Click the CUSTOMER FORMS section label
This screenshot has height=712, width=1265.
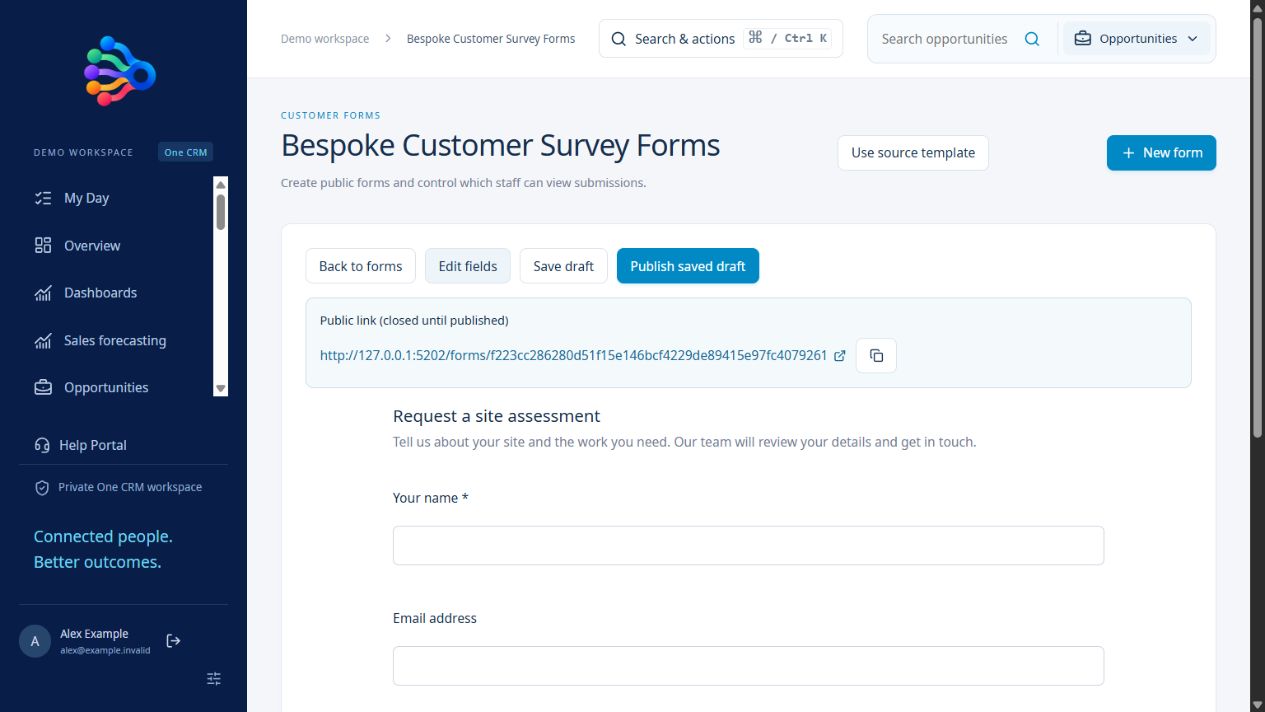330,116
